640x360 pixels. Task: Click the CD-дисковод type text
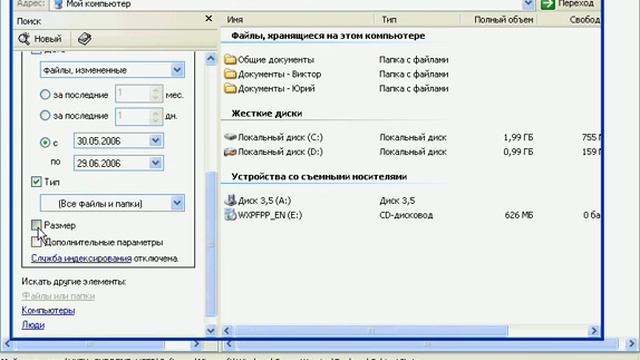tap(406, 215)
